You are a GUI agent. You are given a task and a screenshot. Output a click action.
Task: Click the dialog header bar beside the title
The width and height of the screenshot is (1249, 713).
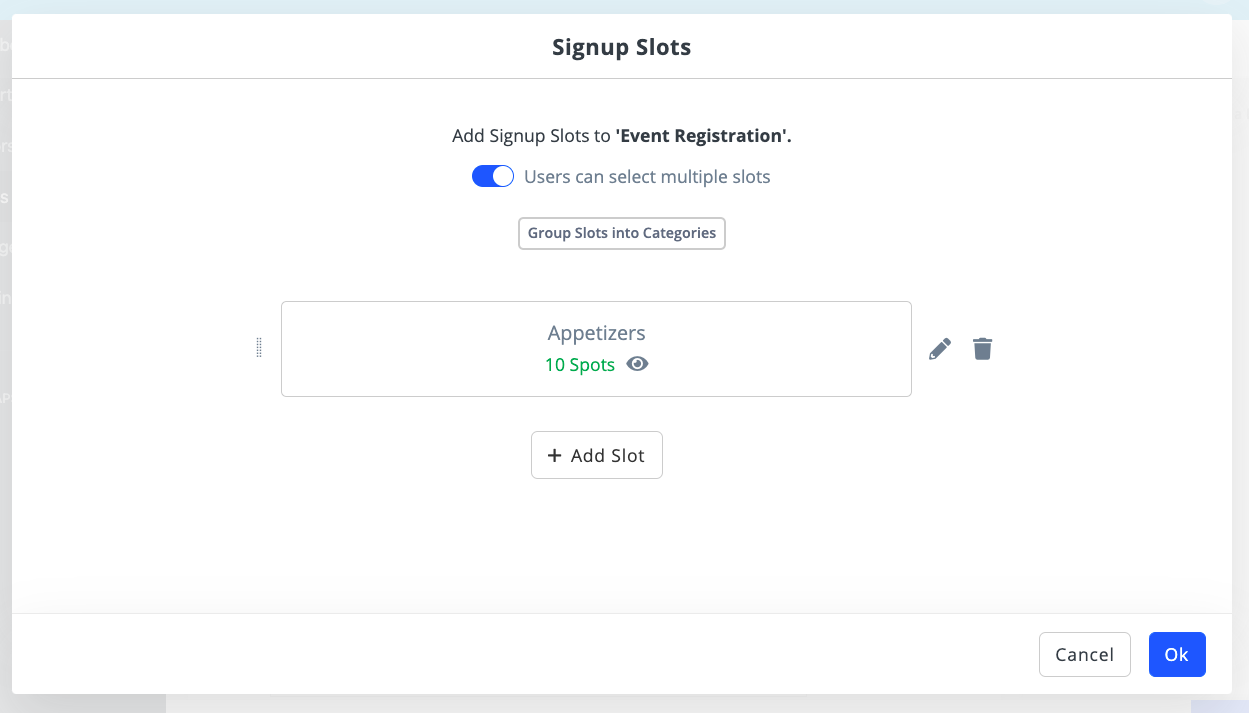[900, 47]
